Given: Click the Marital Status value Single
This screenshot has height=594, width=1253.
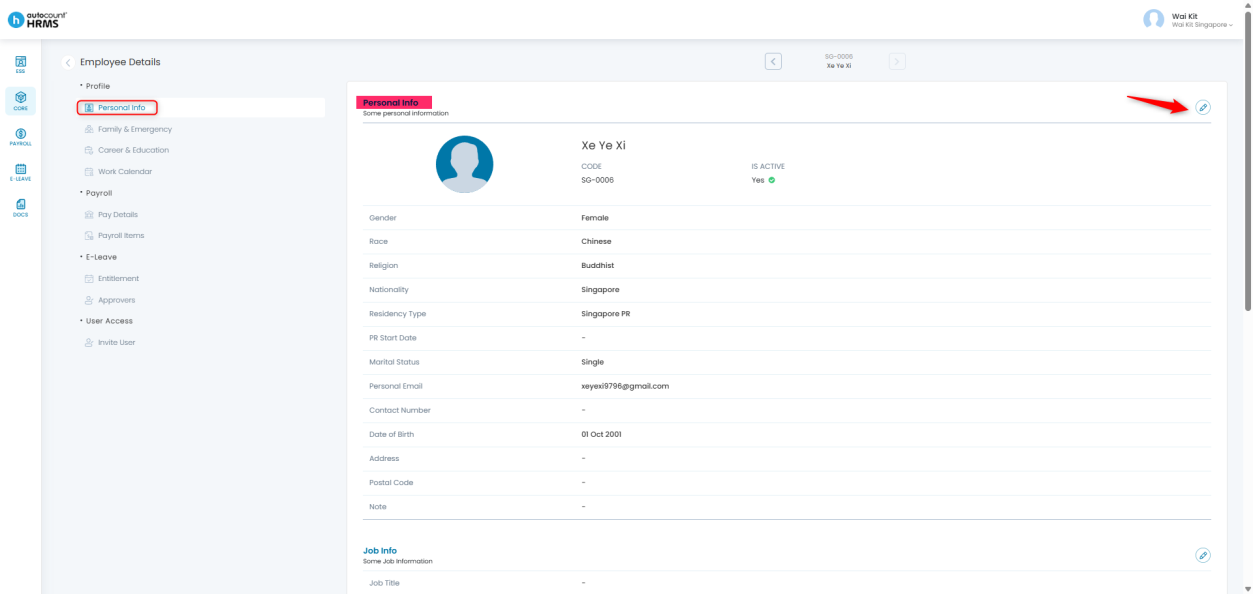Looking at the screenshot, I should (592, 362).
